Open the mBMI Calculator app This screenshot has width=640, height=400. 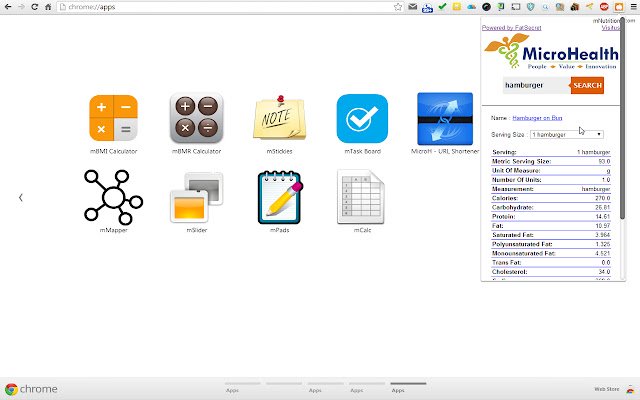[113, 118]
